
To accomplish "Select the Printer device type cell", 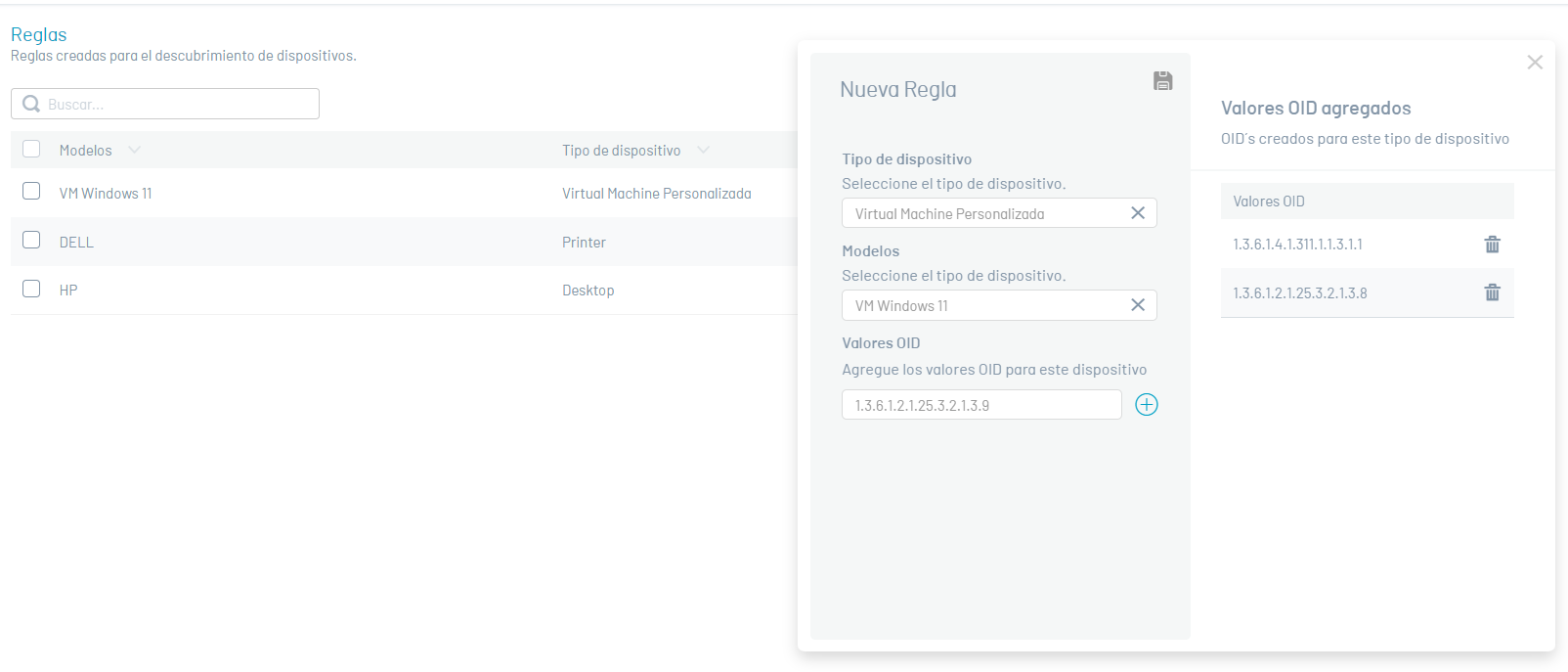I will pos(584,243).
